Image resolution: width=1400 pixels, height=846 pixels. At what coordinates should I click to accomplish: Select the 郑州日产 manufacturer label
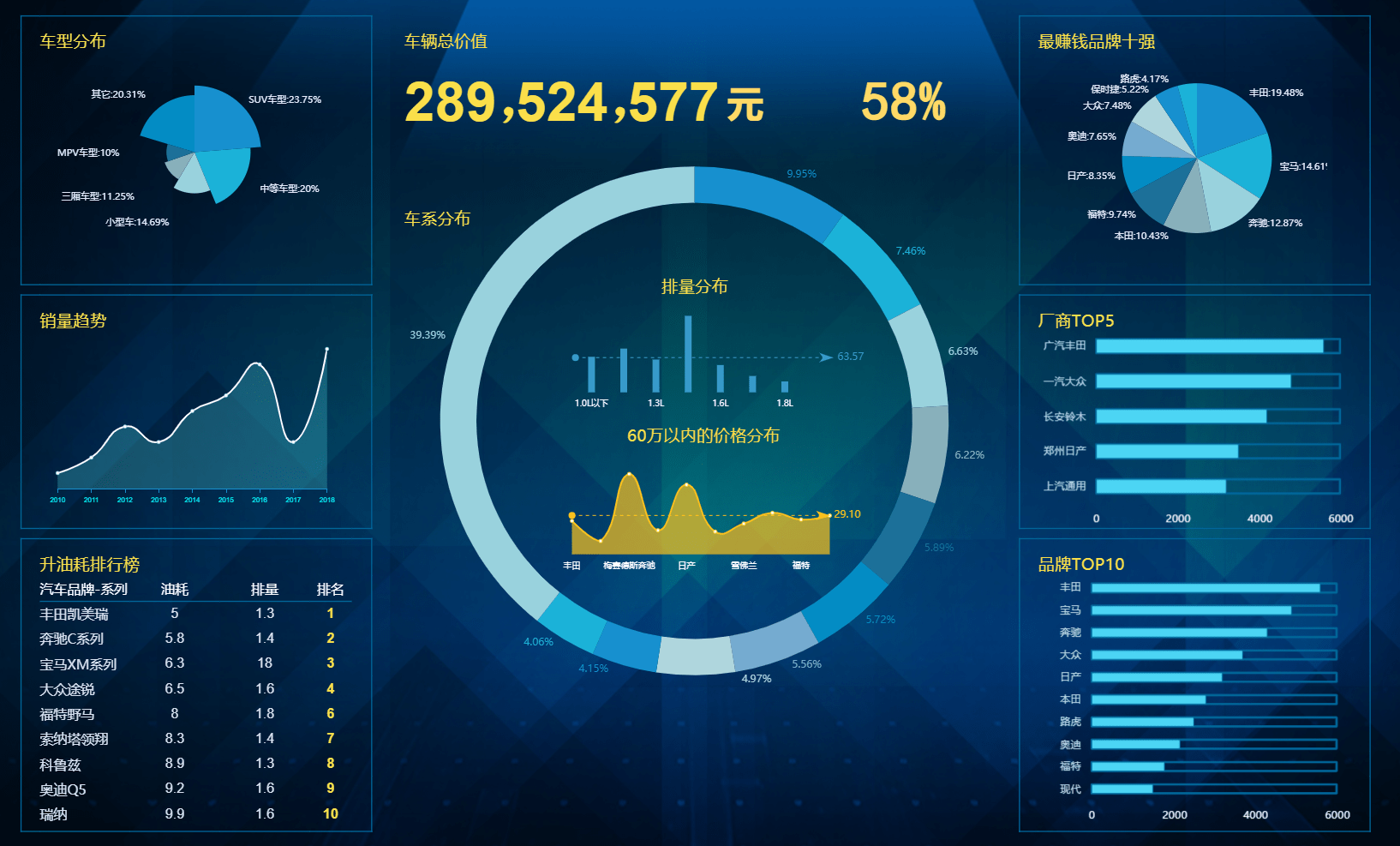[x=1064, y=451]
